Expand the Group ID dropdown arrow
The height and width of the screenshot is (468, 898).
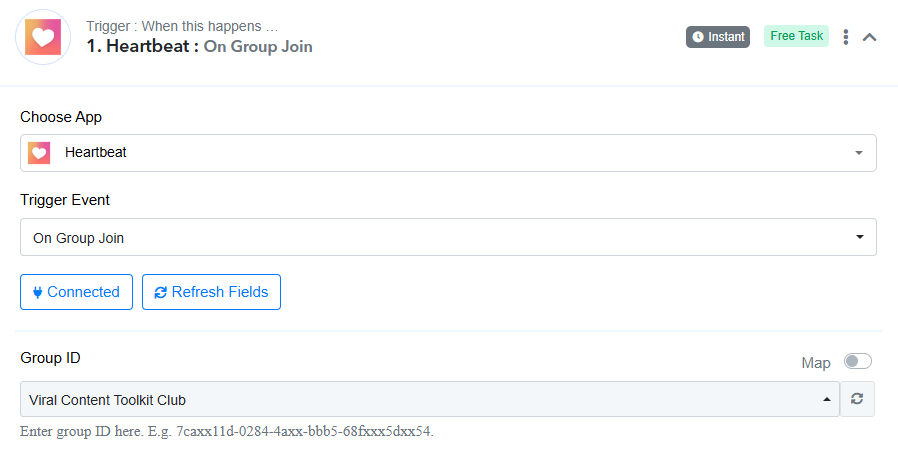826,399
